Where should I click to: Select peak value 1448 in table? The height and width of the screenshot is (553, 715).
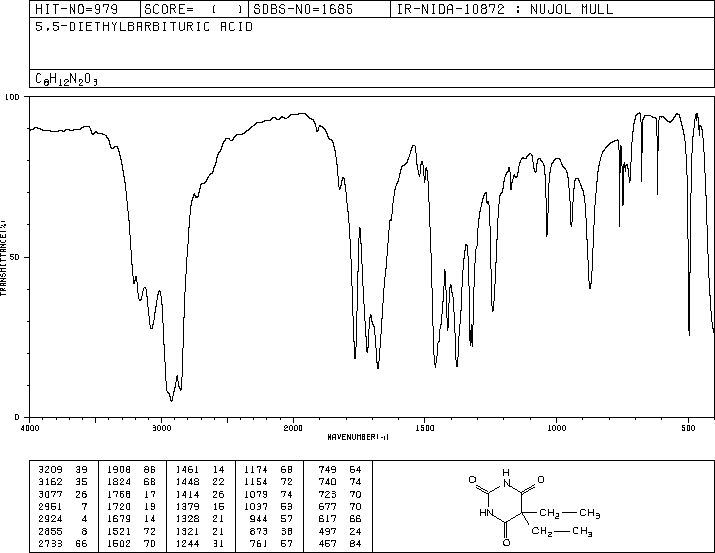(187, 482)
